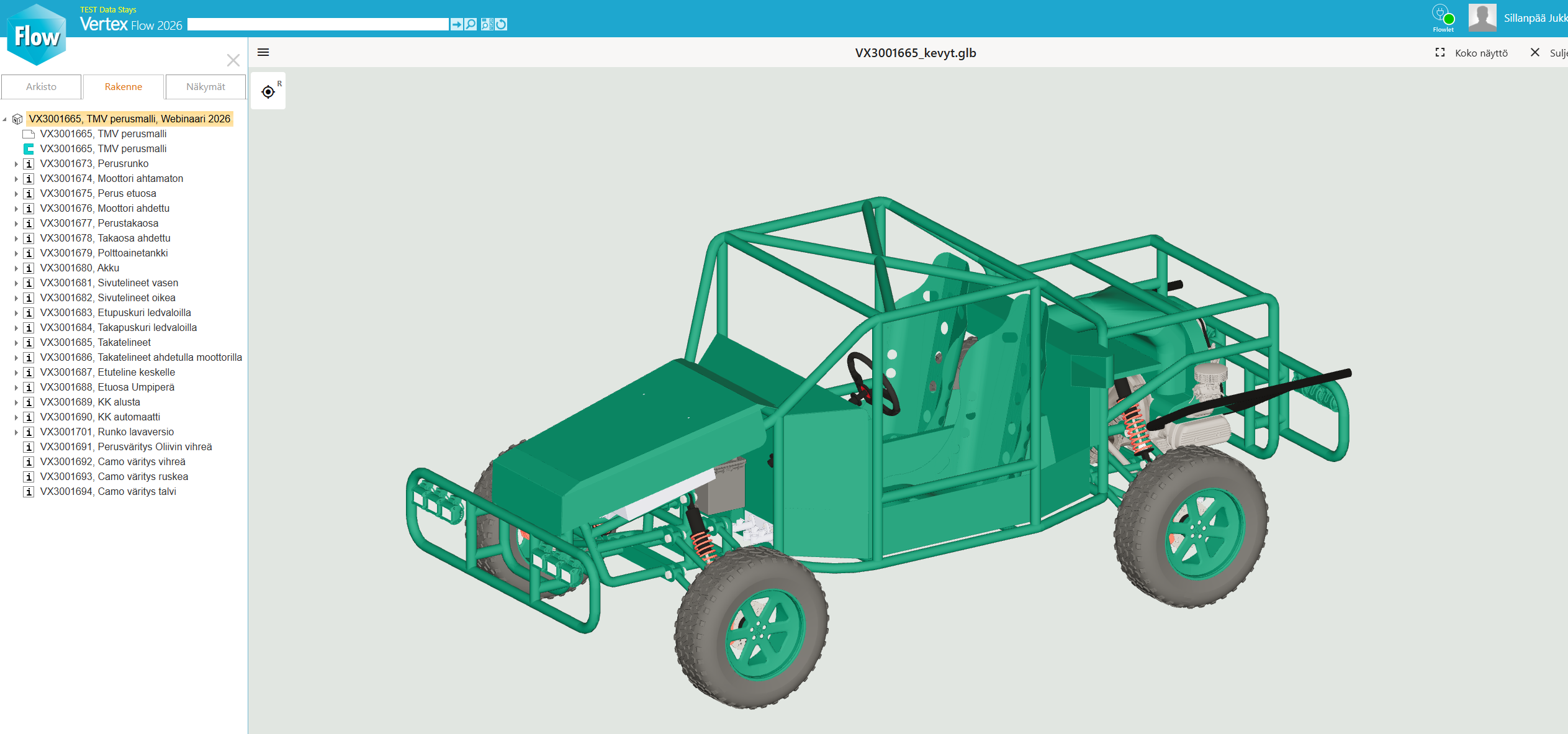Expand VX3001680 Akku tree node
Screen dimensions: 1568x734
pyautogui.click(x=16, y=268)
